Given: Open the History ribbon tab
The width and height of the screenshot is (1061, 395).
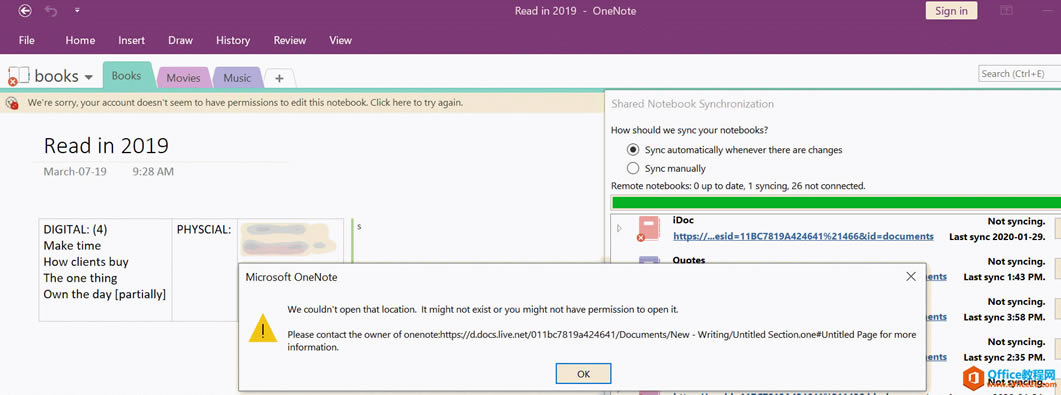Looking at the screenshot, I should click(233, 41).
